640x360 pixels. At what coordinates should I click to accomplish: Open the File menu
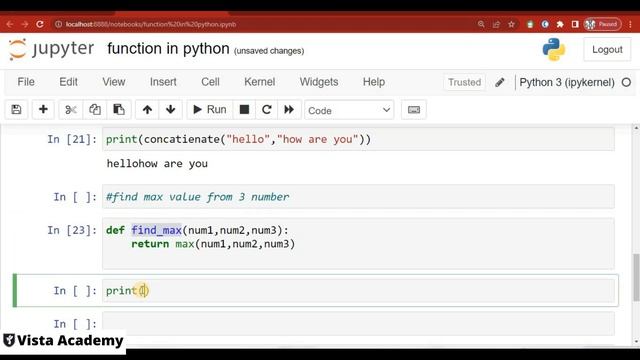(26, 82)
